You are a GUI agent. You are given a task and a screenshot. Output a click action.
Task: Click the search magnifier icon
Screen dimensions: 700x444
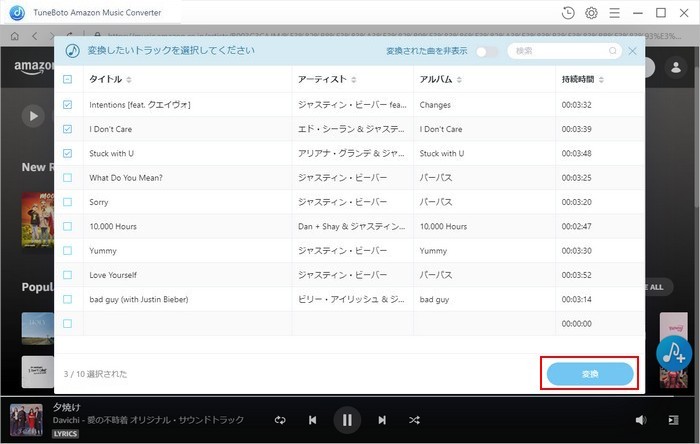tap(612, 51)
